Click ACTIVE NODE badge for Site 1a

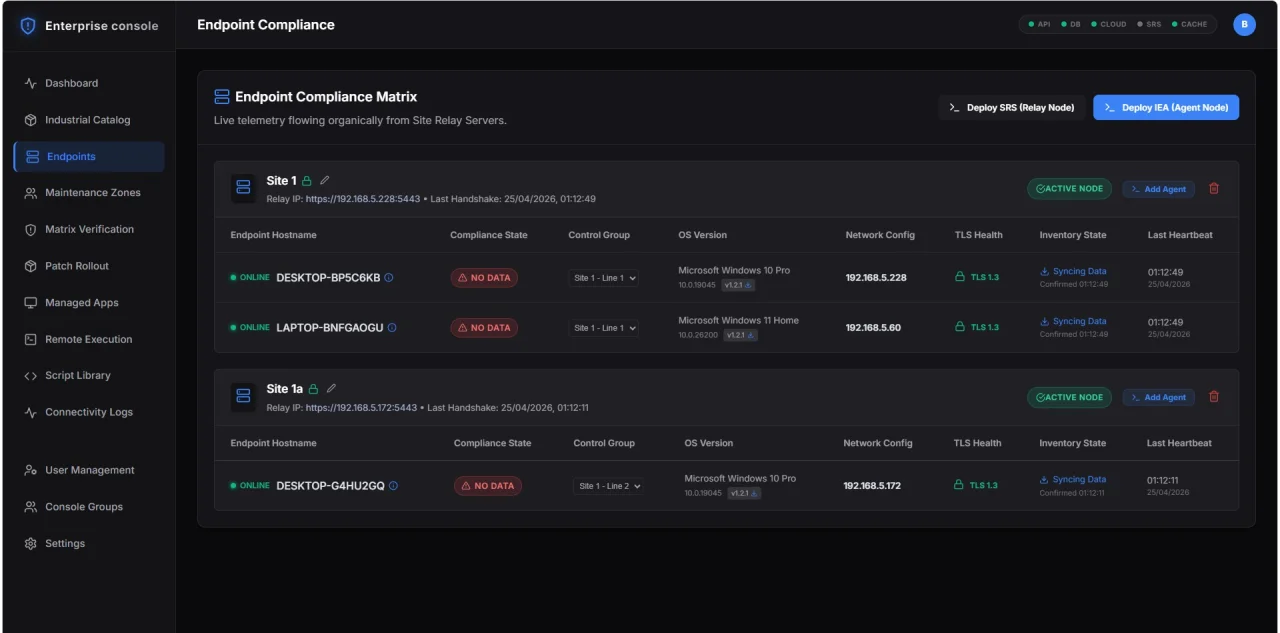tap(1069, 397)
